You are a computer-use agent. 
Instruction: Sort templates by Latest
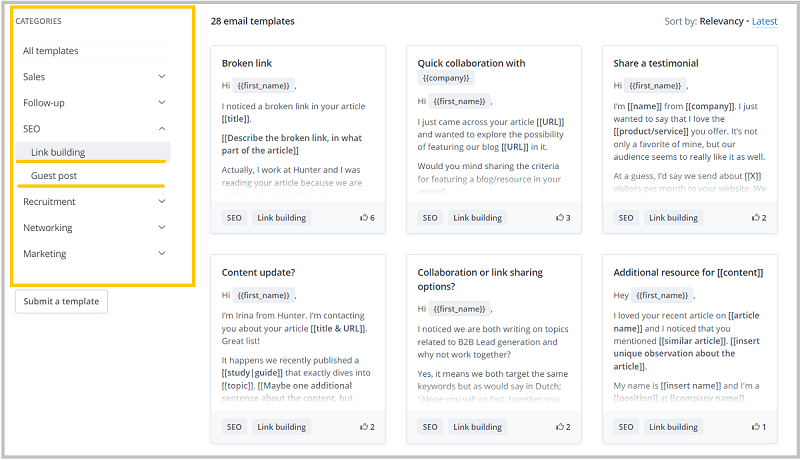764,21
